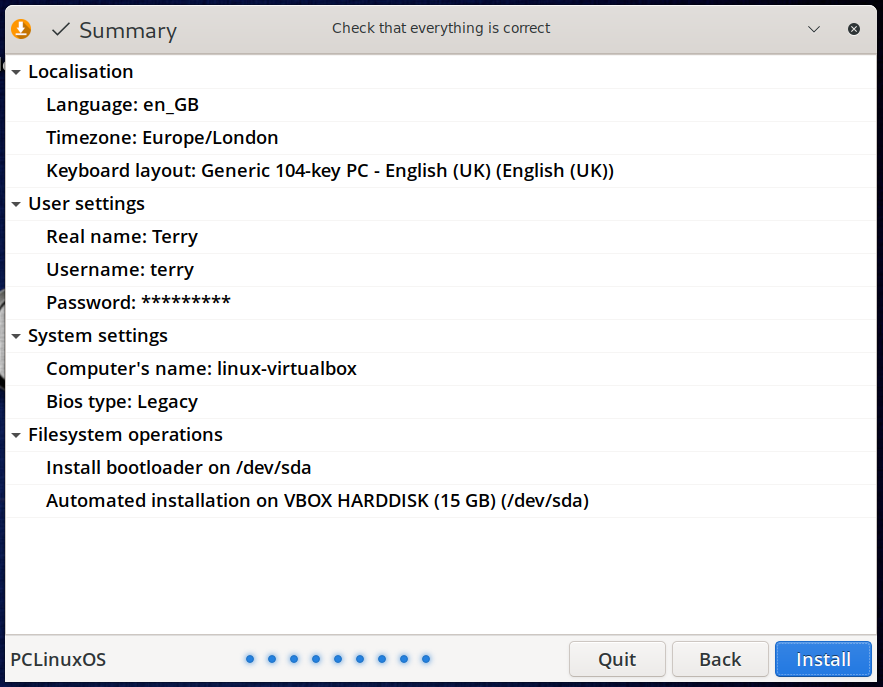This screenshot has height=687, width=883.
Task: Close the installer window
Action: tap(854, 29)
